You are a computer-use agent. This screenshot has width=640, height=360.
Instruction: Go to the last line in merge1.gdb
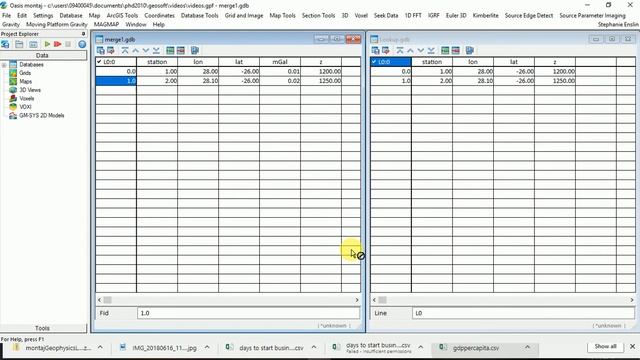(x=156, y=50)
